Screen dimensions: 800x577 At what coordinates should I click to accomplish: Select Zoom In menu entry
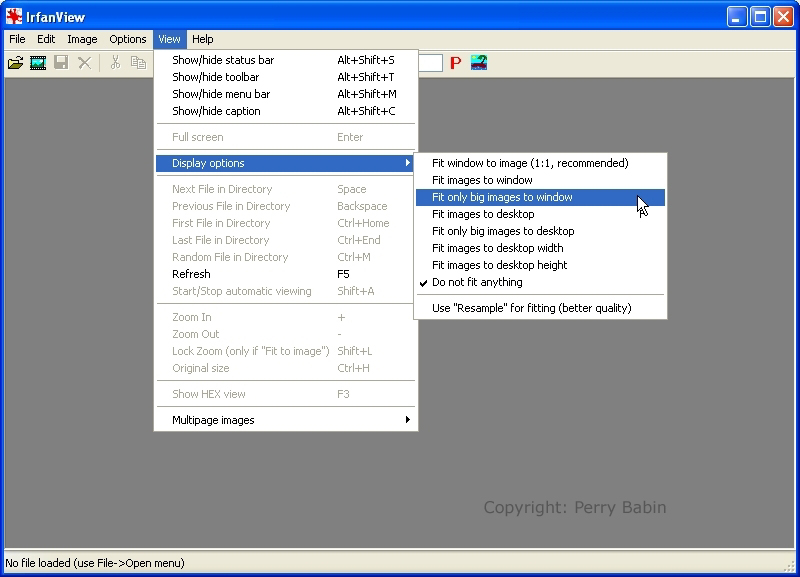(286, 317)
